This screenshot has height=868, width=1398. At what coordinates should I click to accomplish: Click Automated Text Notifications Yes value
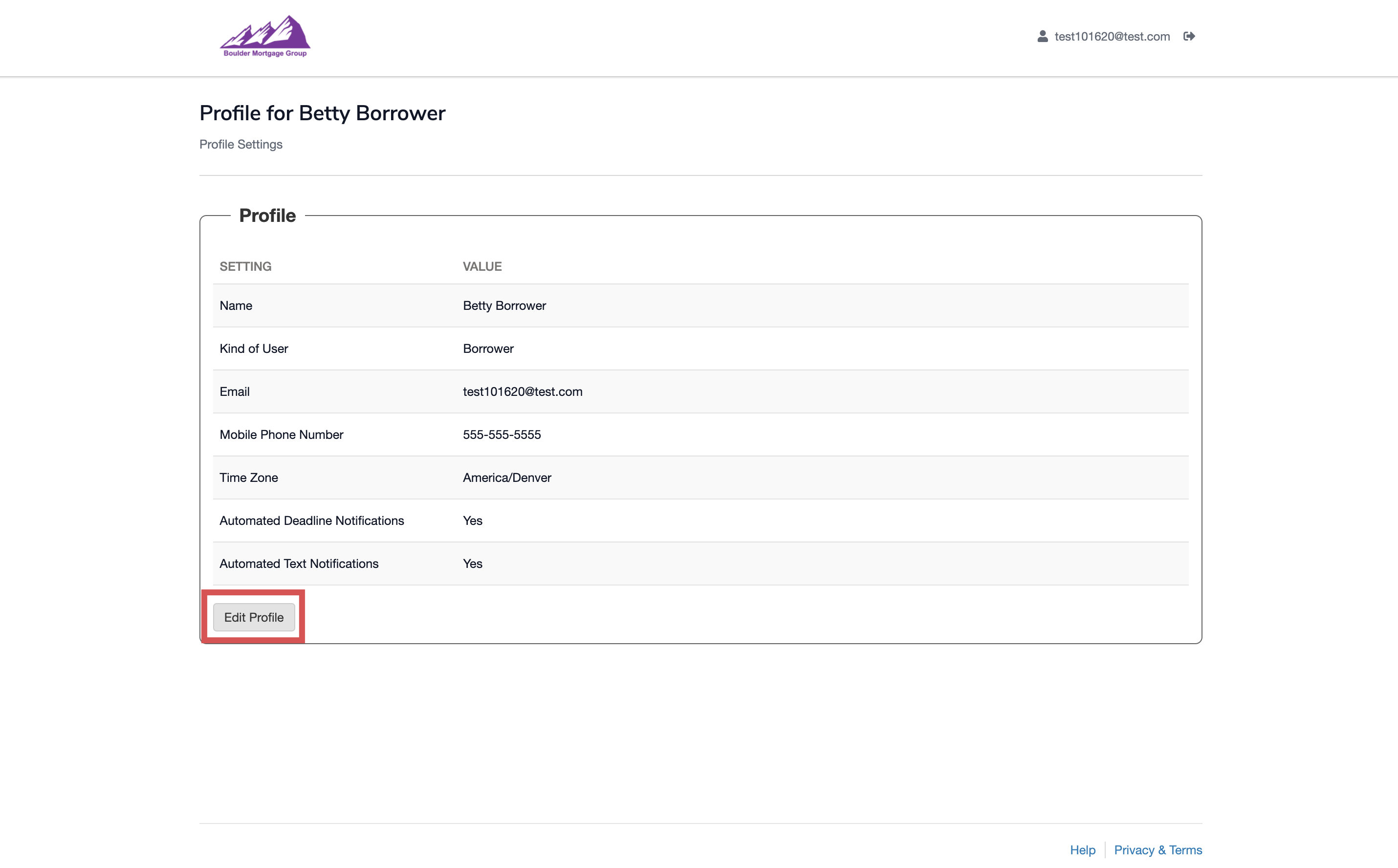pos(472,564)
